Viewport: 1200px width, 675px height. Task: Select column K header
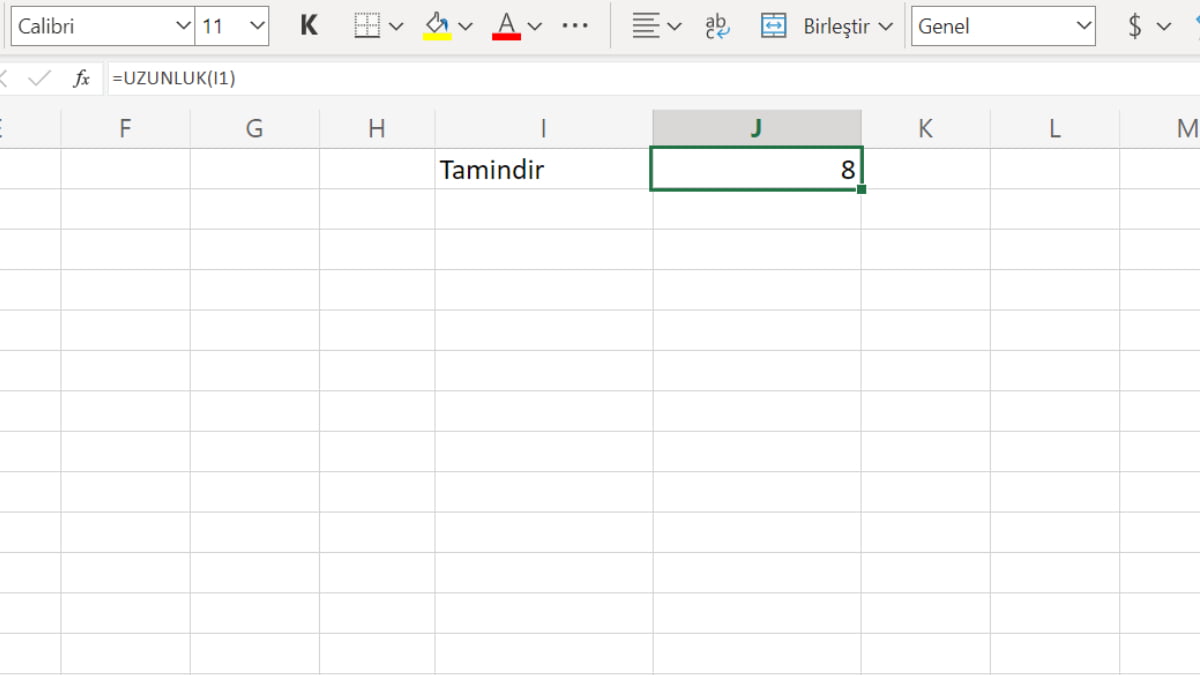[925, 128]
